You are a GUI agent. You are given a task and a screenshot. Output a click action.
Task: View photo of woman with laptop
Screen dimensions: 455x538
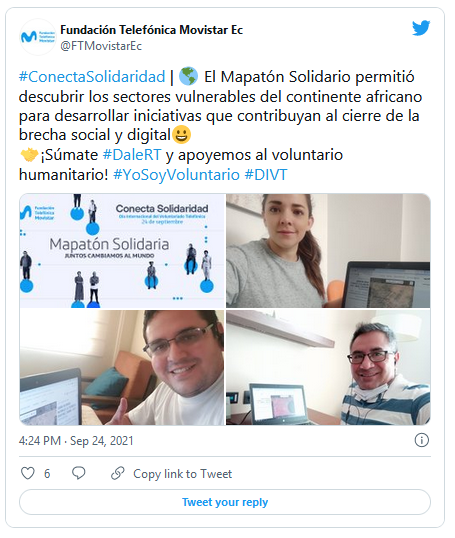point(328,251)
